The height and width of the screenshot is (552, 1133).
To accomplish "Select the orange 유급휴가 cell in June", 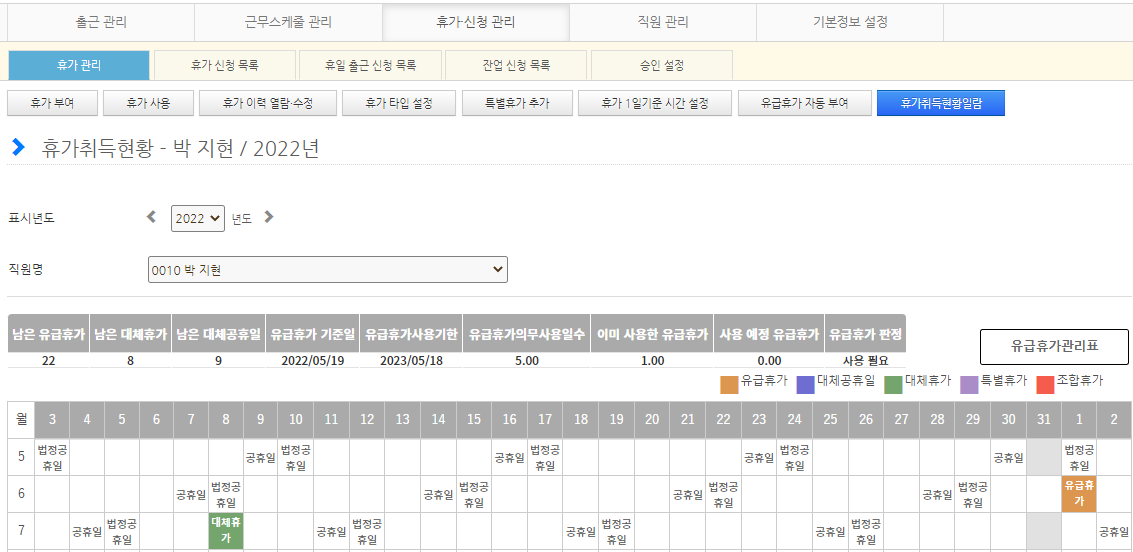I will [1079, 493].
